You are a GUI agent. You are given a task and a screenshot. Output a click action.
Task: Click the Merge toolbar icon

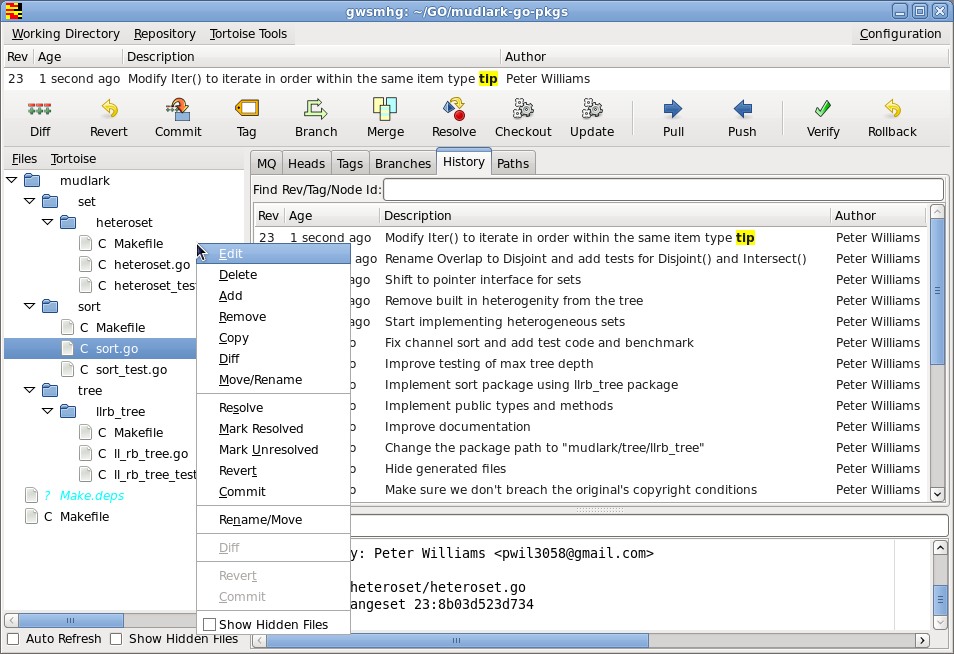(385, 109)
